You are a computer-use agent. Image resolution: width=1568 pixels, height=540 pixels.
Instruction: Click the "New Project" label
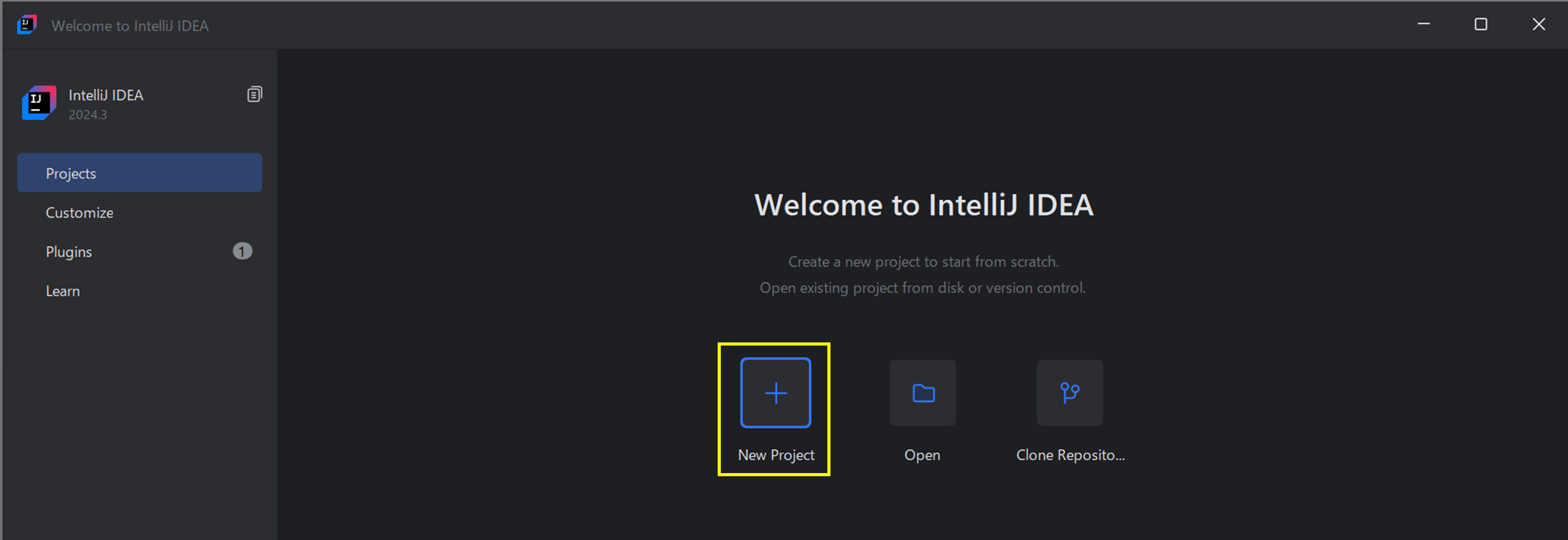776,455
